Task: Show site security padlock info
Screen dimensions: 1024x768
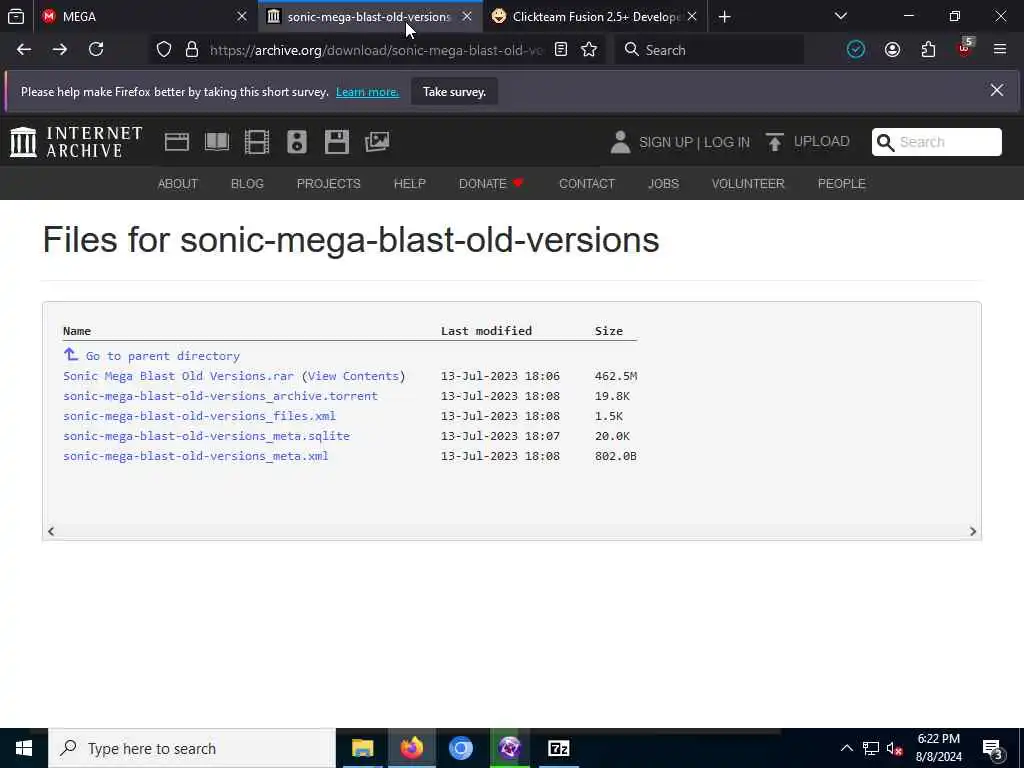Action: click(x=191, y=50)
